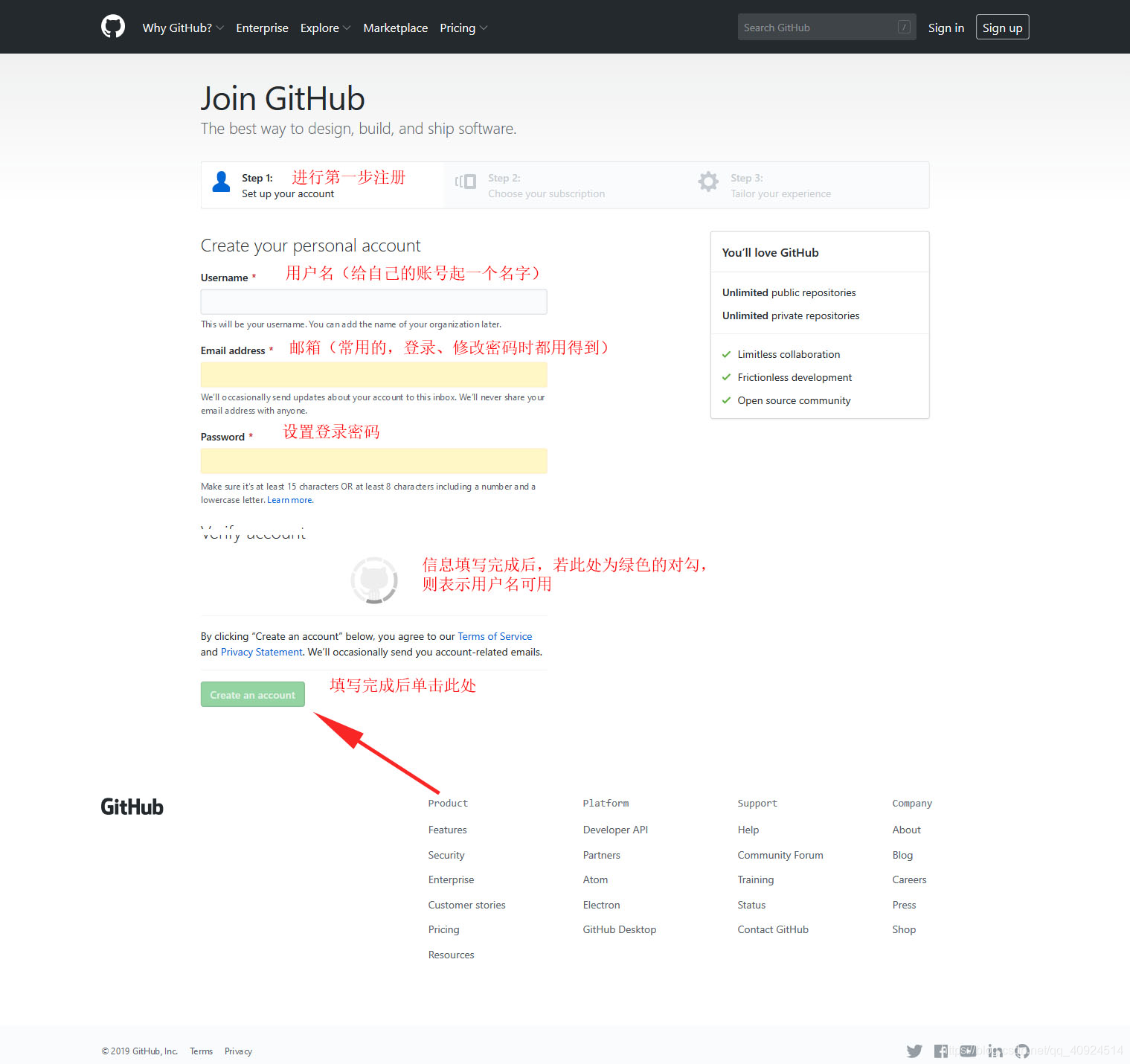Open the YouTube footer icon

click(x=968, y=1051)
